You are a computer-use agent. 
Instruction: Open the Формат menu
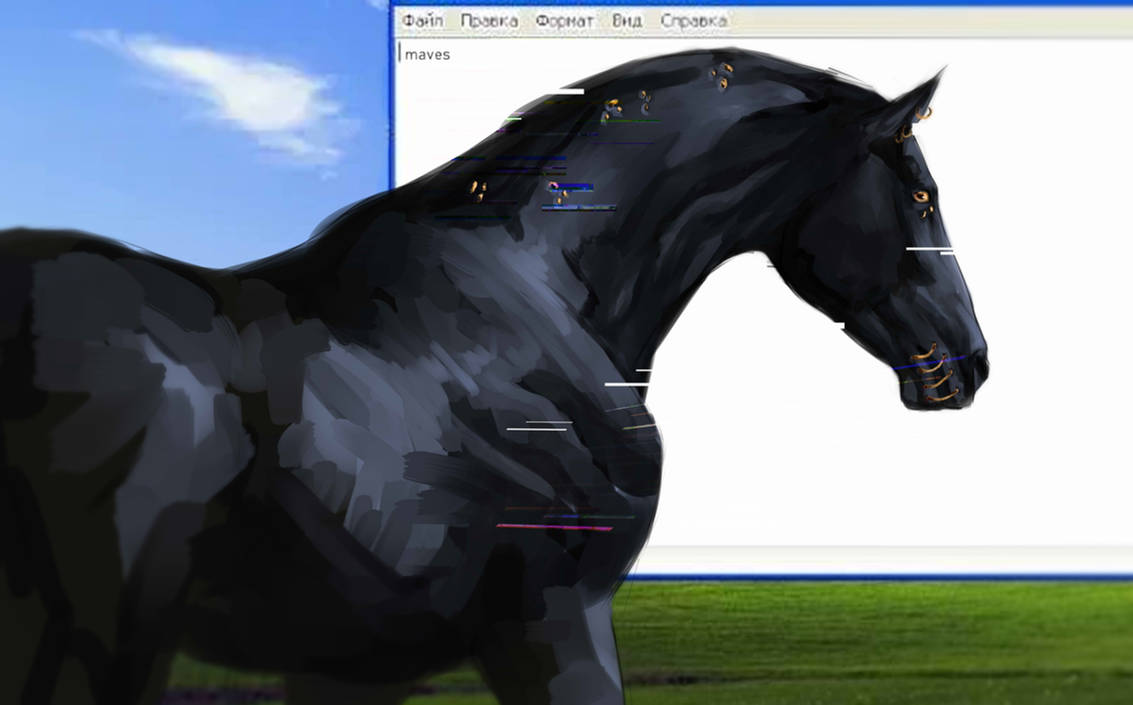pyautogui.click(x=564, y=22)
